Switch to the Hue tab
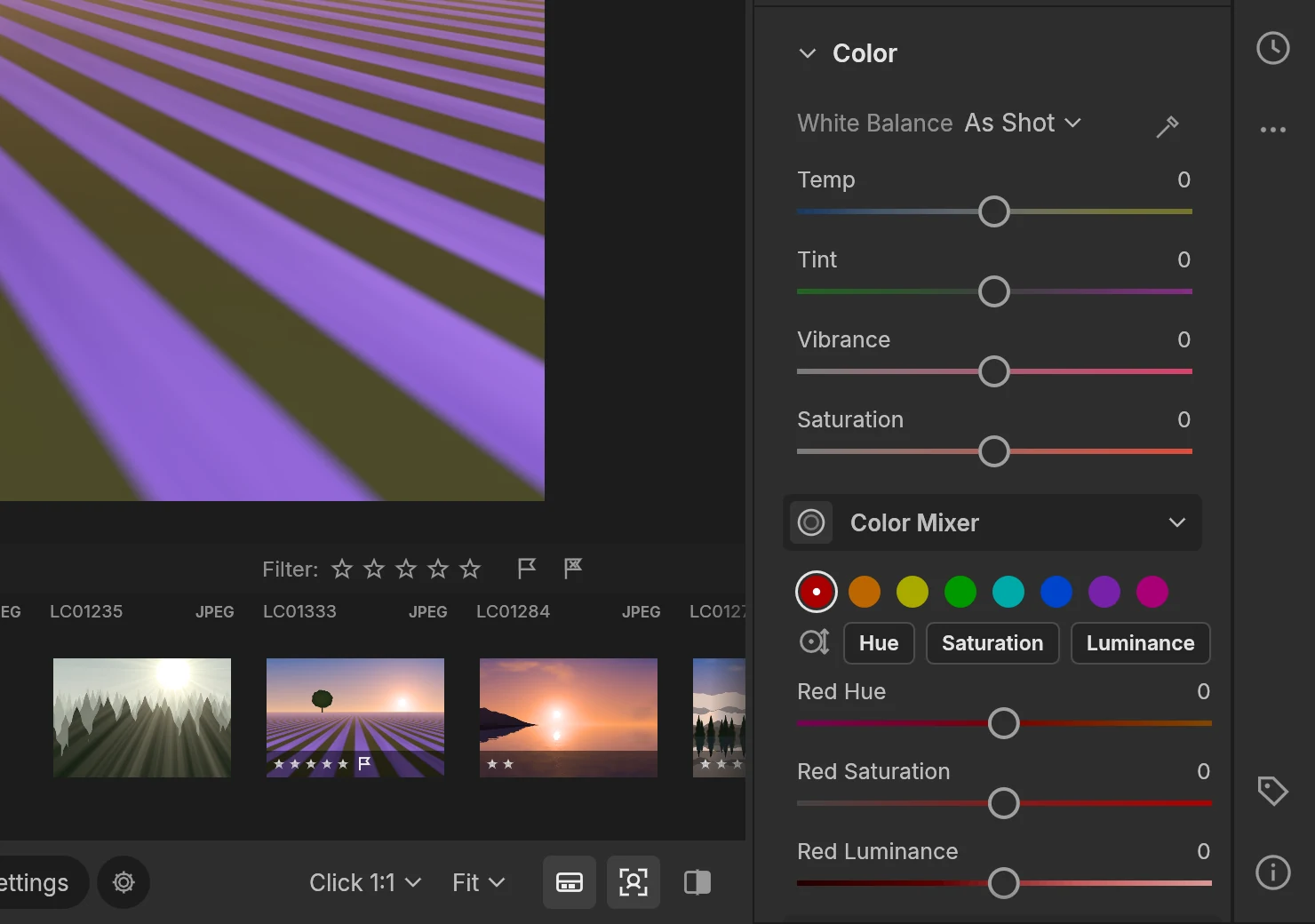The height and width of the screenshot is (924, 1315). [879, 643]
